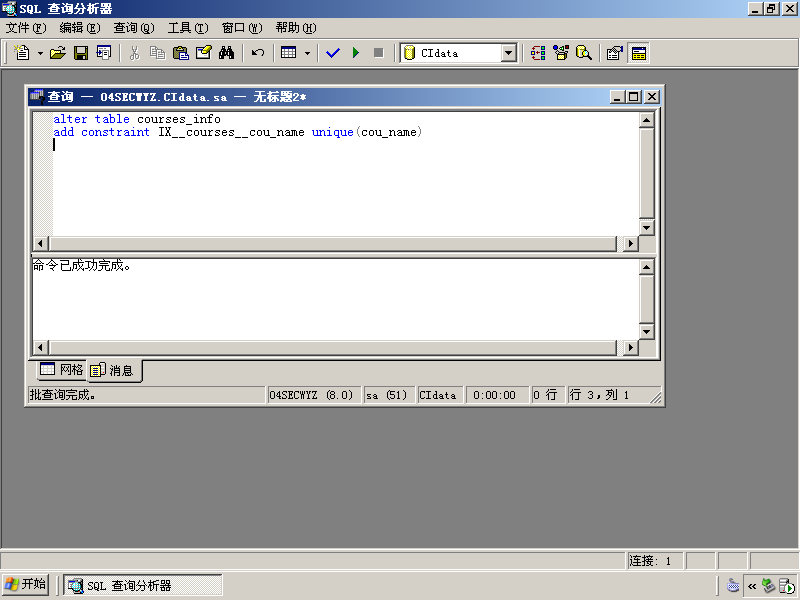Click the results pane scroll right arrow
The image size is (800, 600).
[631, 347]
